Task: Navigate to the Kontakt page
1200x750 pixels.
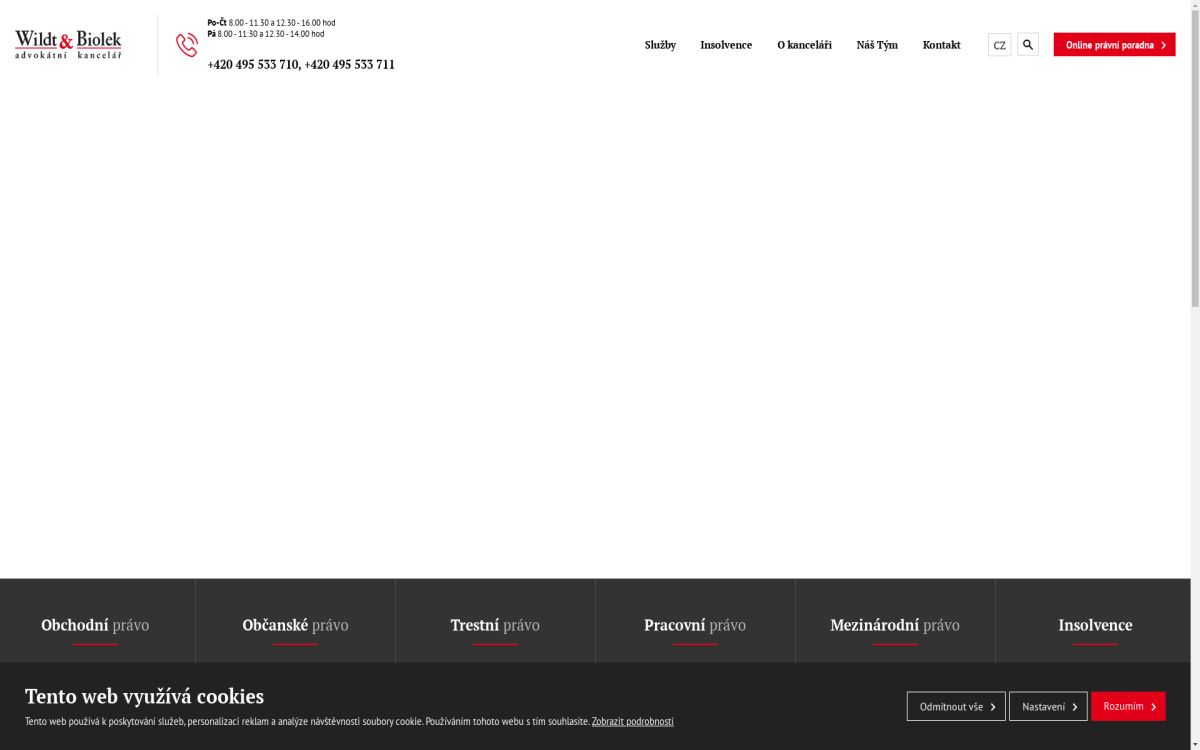Action: point(941,45)
